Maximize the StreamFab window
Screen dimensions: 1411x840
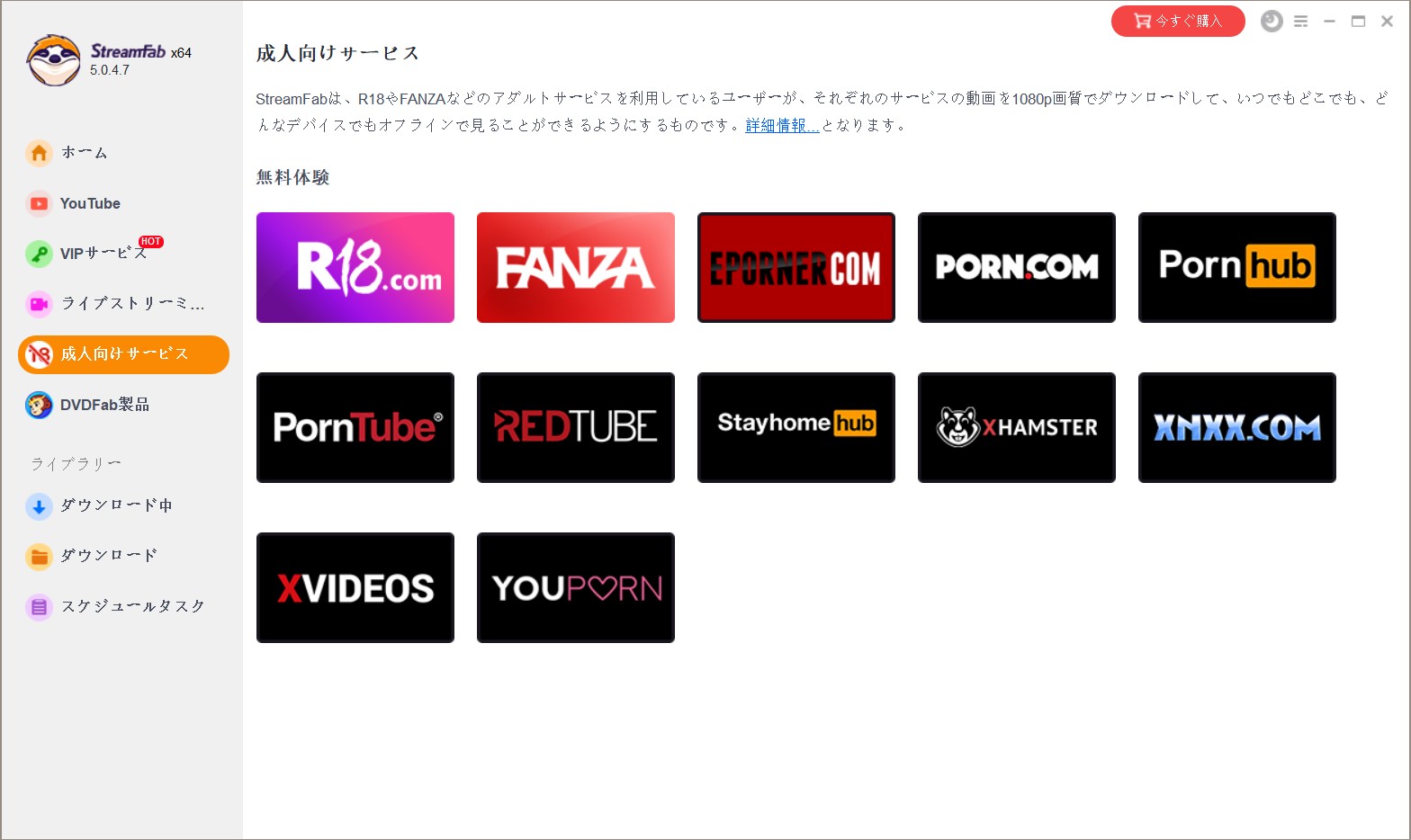click(1358, 21)
